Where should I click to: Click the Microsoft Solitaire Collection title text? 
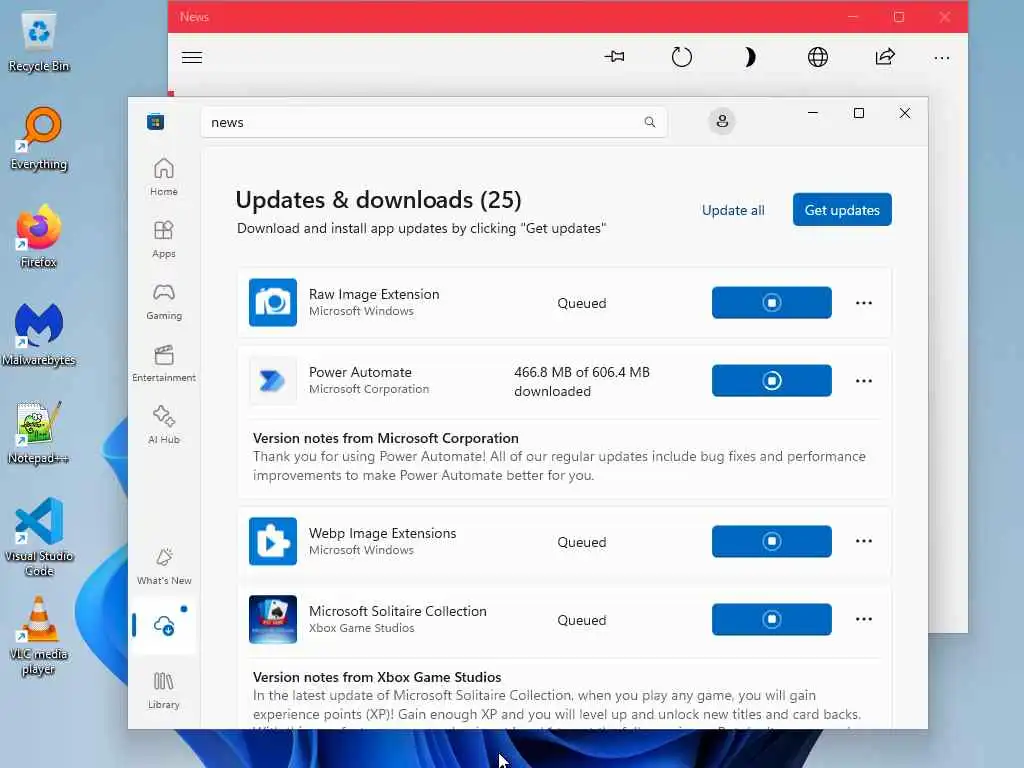click(x=398, y=611)
